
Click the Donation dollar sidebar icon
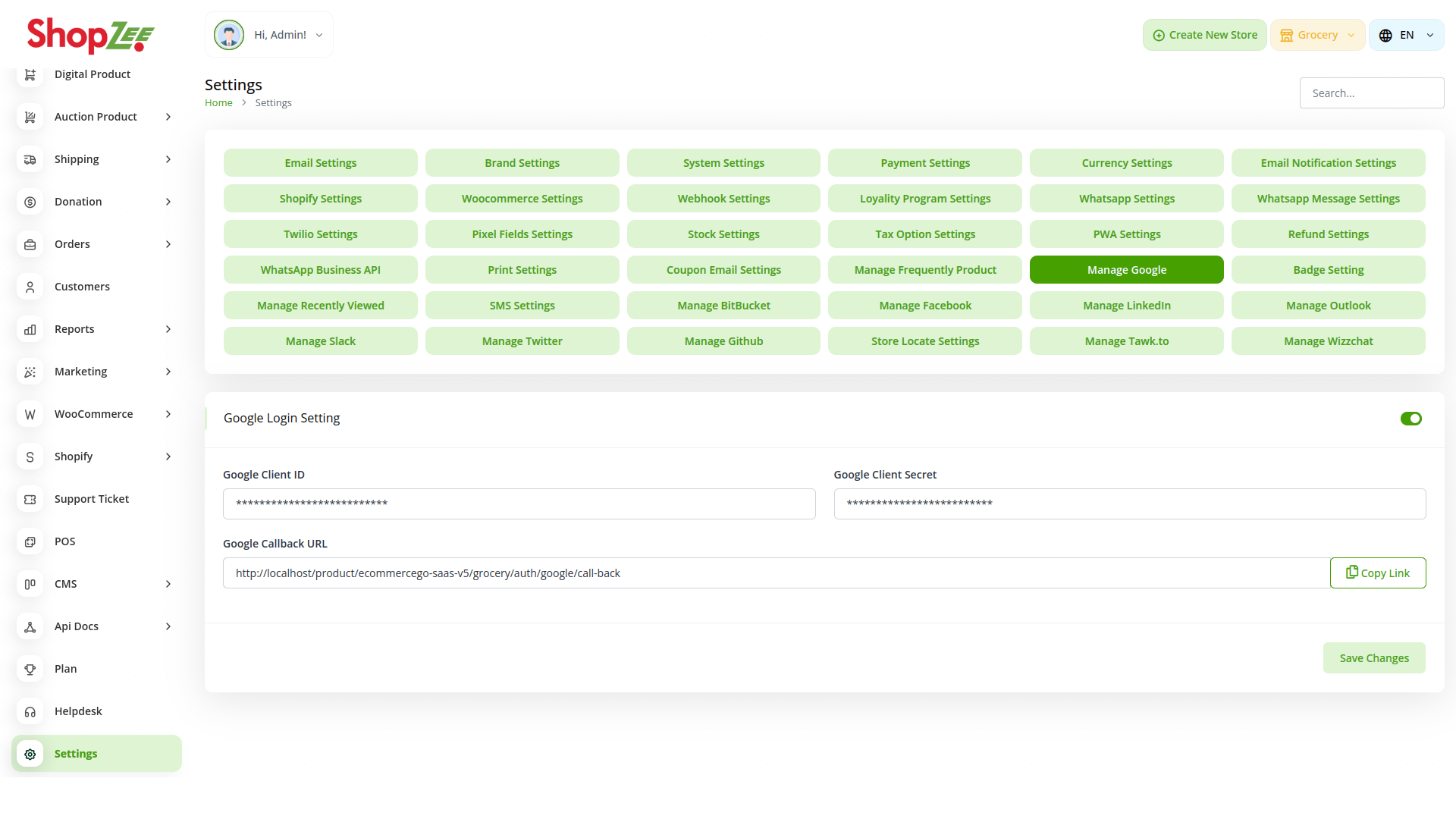tap(30, 202)
